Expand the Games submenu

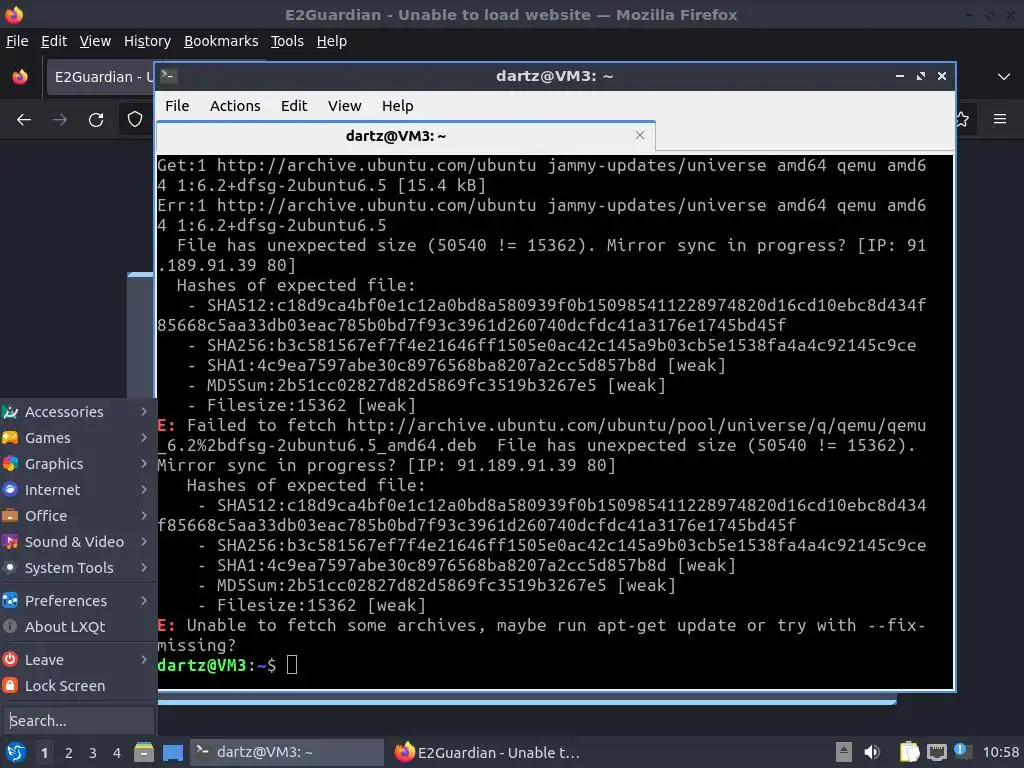coord(77,438)
